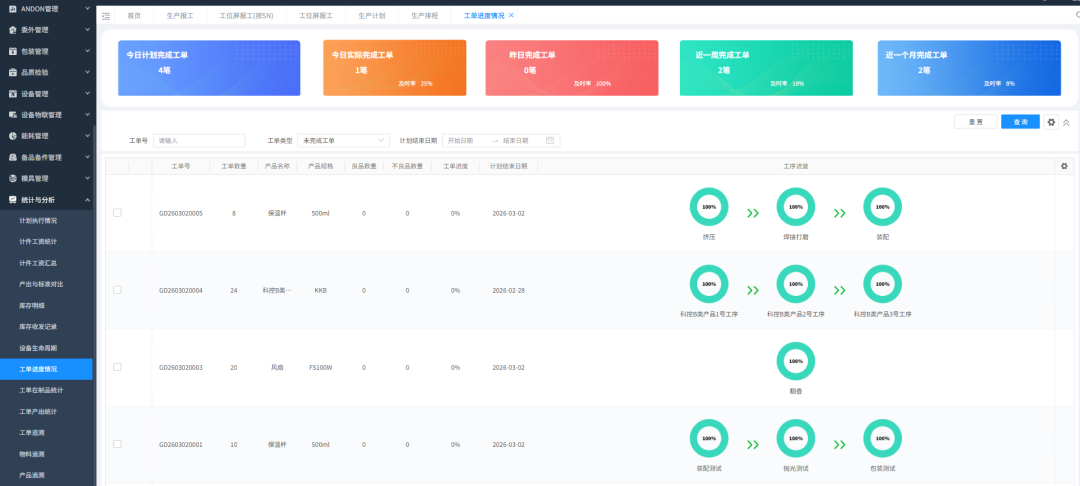
Task: Click the 能耗管理 sidebar icon
Action: [12, 136]
